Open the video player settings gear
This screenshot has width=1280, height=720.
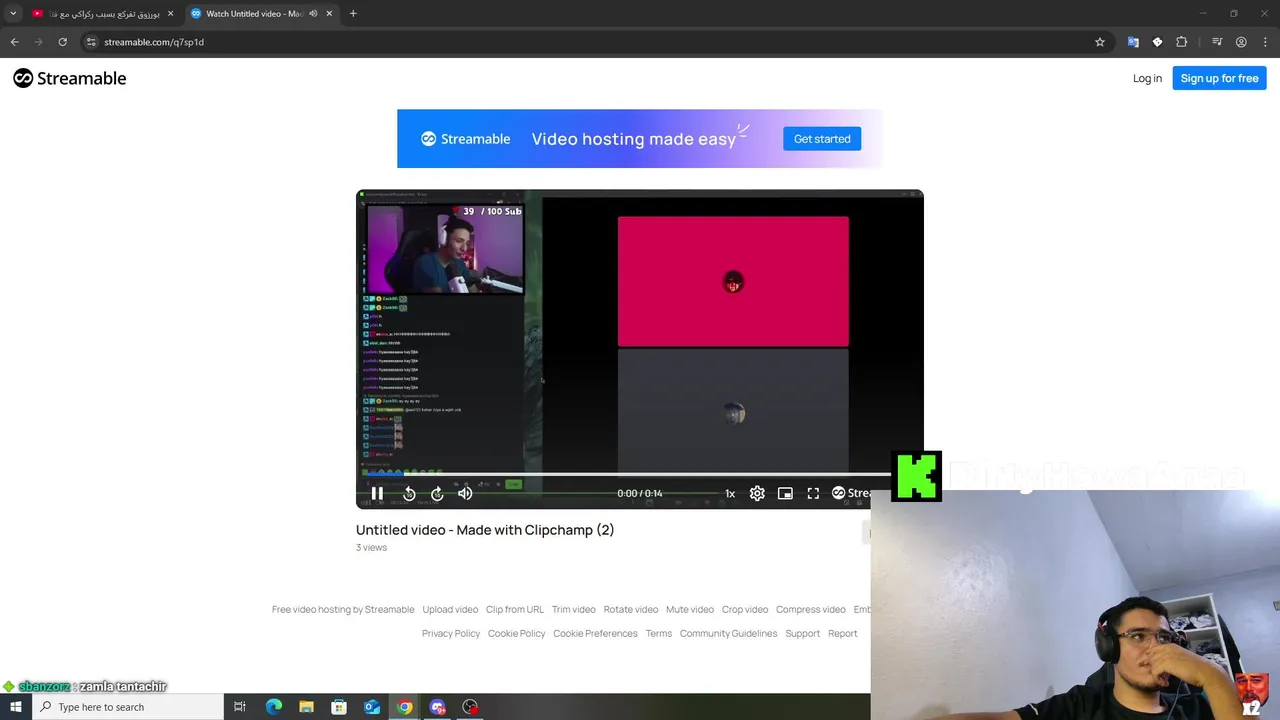757,493
